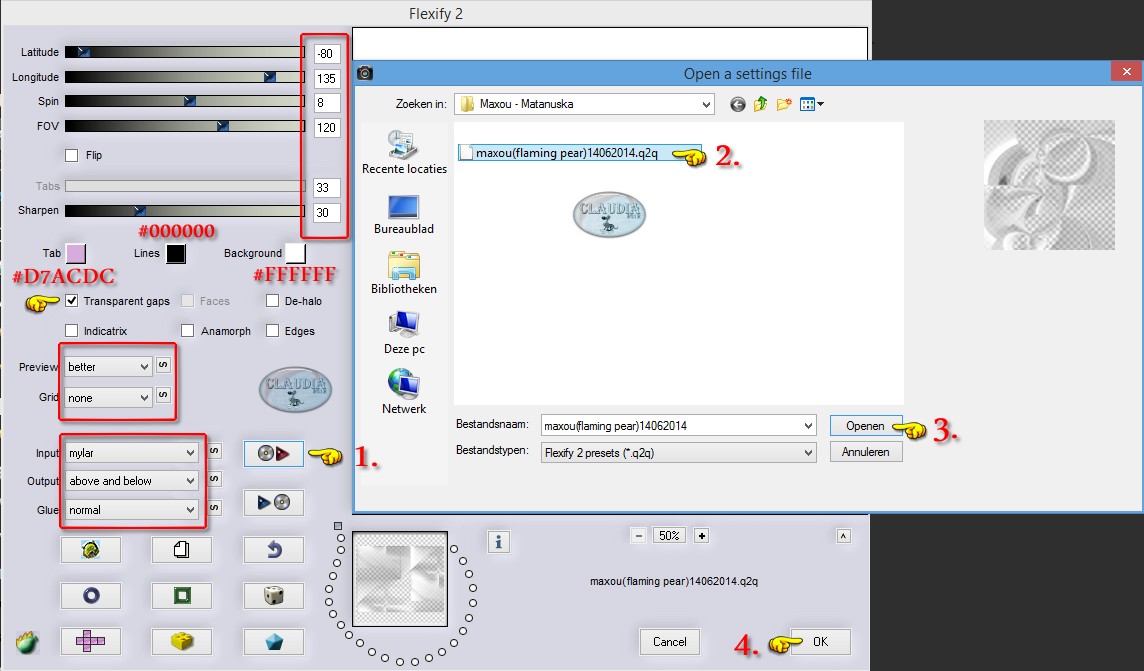This screenshot has width=1144, height=671.
Task: Click the Latitude slider track
Action: pos(185,52)
